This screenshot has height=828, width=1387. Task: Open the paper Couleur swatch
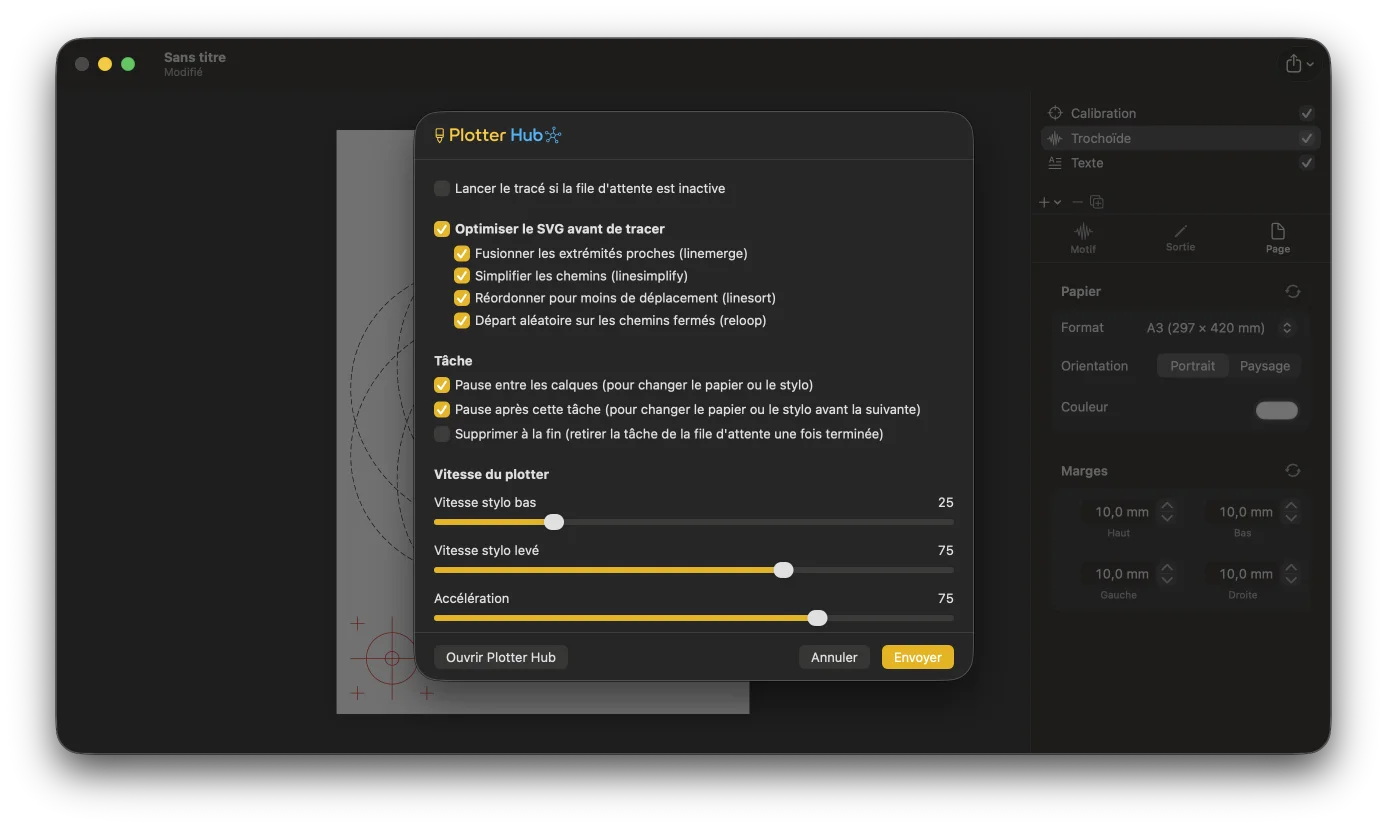click(1277, 410)
